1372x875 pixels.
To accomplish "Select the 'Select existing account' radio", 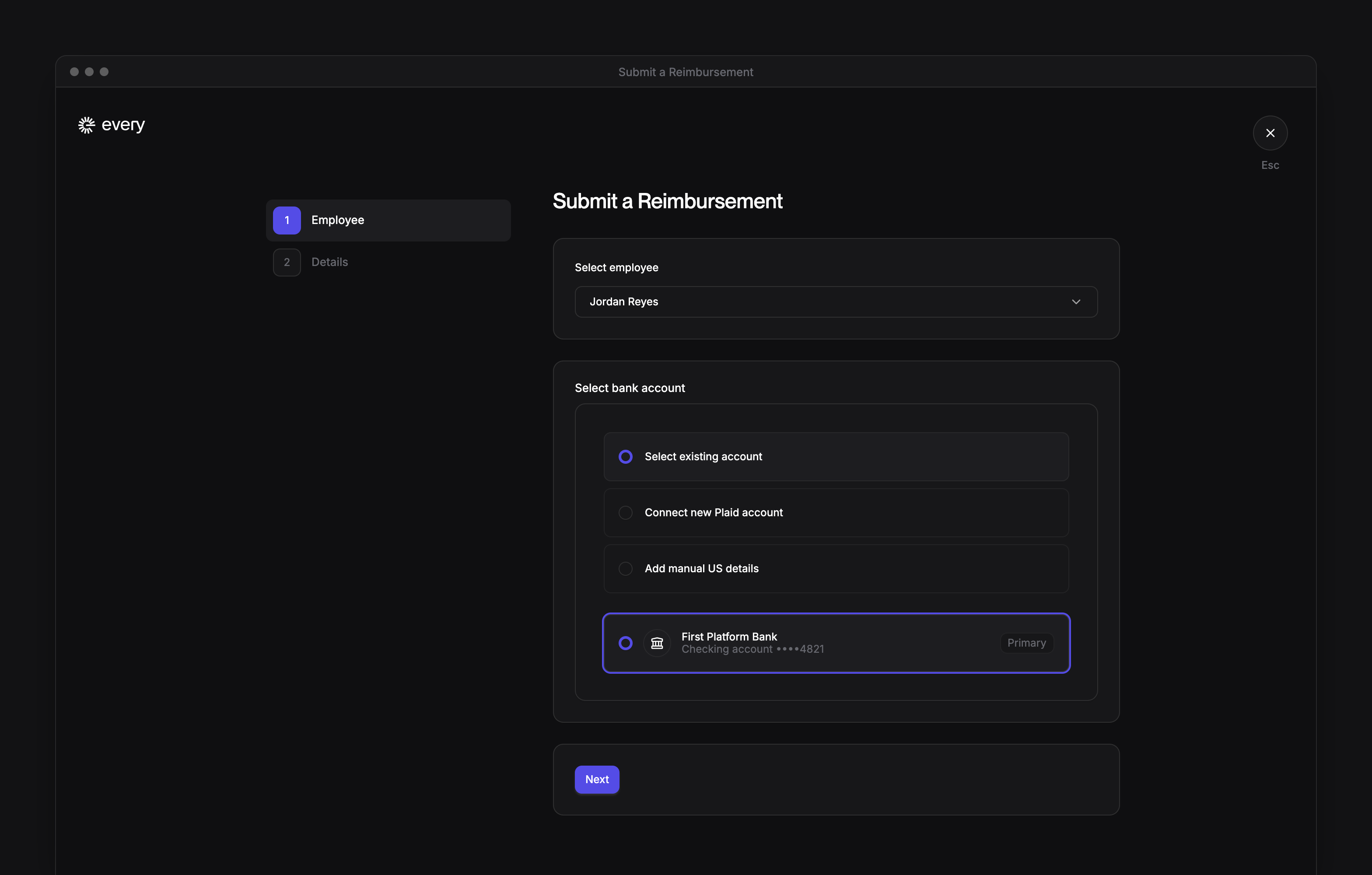I will coord(626,456).
